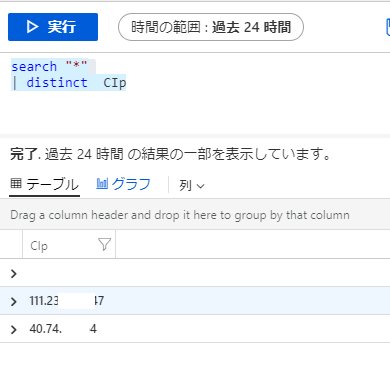Select the cell with IP 111.23

[x=67, y=301]
